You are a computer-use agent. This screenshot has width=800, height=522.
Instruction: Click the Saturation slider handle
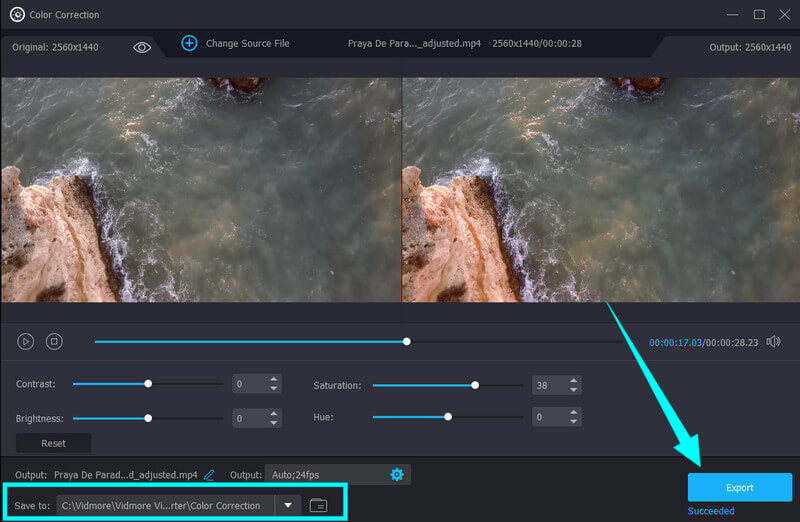point(475,385)
